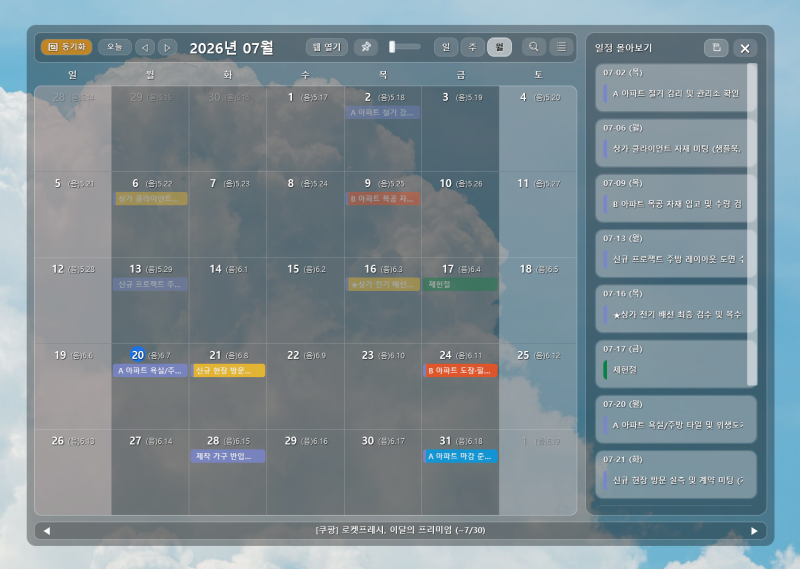The image size is (800, 569).
Task: Toggle the pin icon in toolbar
Action: coord(366,47)
